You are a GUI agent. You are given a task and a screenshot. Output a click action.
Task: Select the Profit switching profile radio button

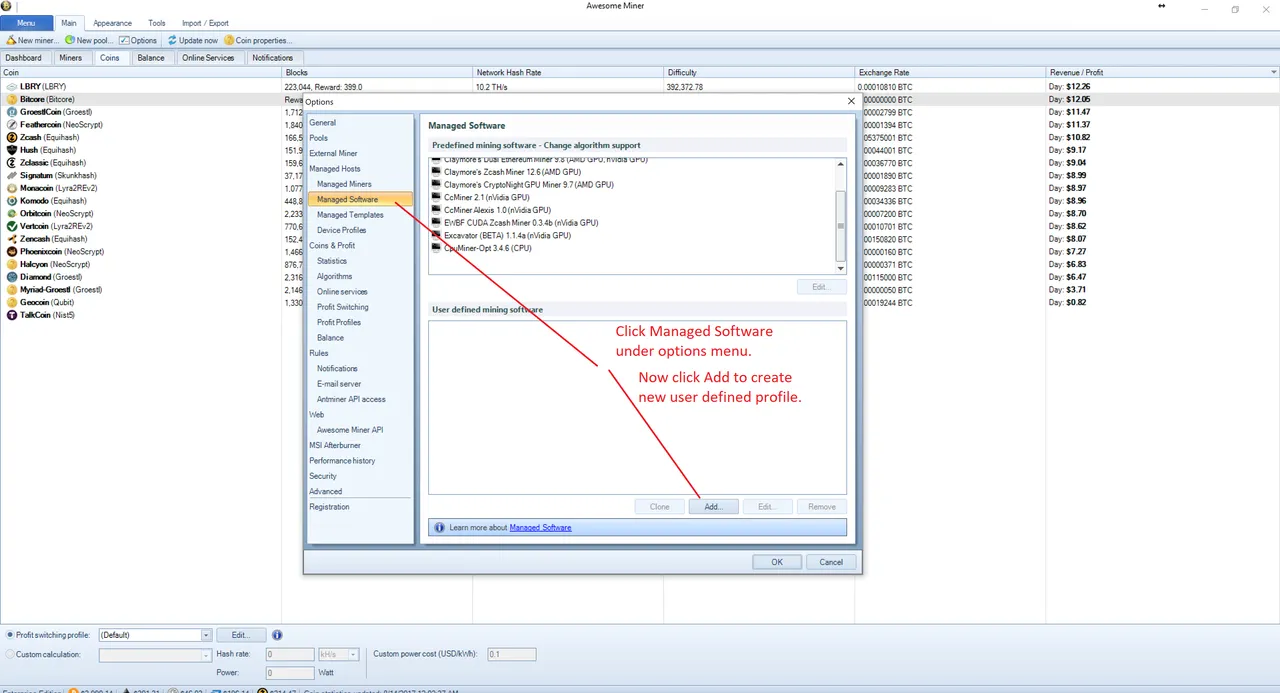click(10, 635)
